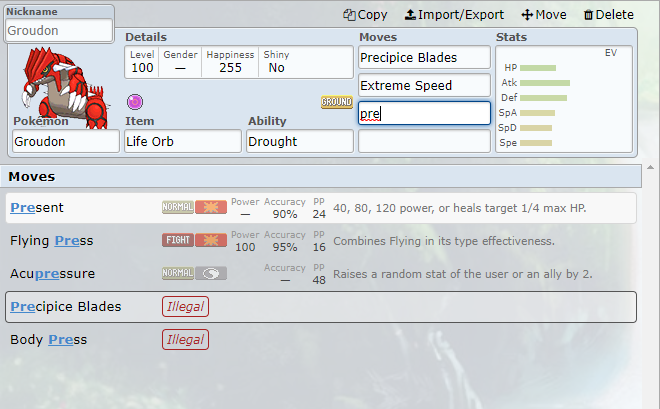Choose the move Body Press
Screen dimensions: 660x409
tap(321, 340)
